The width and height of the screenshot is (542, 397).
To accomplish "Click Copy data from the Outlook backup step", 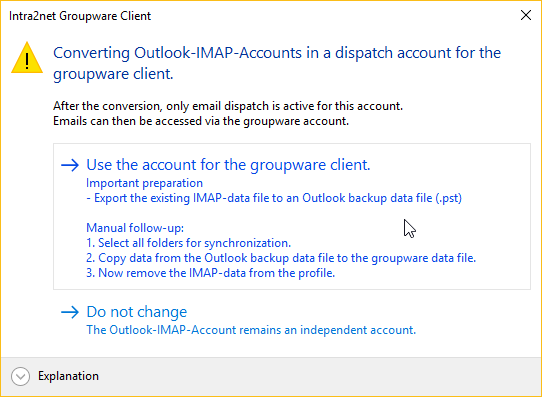I will click(x=281, y=258).
